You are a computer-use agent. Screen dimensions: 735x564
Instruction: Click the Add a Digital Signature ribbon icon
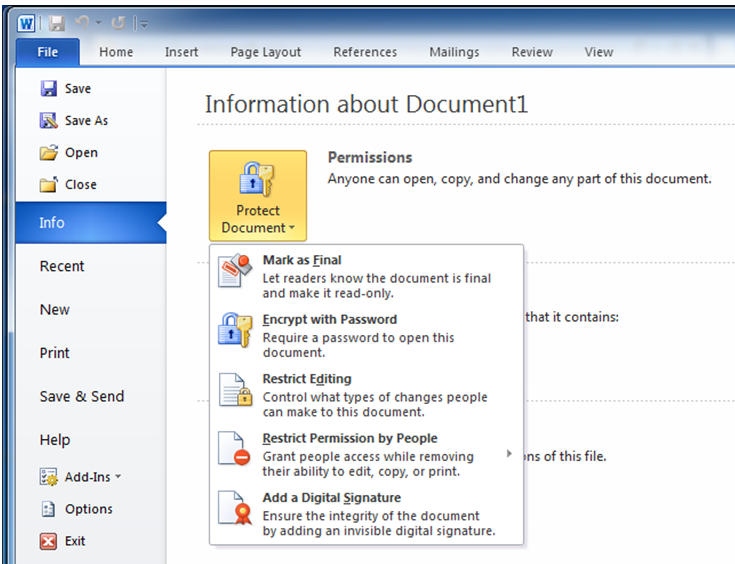(236, 508)
